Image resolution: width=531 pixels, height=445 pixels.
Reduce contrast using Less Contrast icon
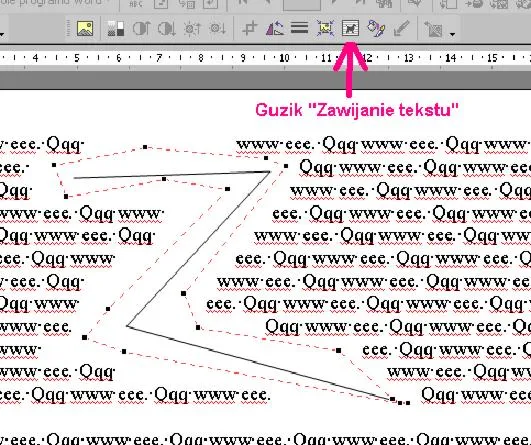[x=167, y=28]
